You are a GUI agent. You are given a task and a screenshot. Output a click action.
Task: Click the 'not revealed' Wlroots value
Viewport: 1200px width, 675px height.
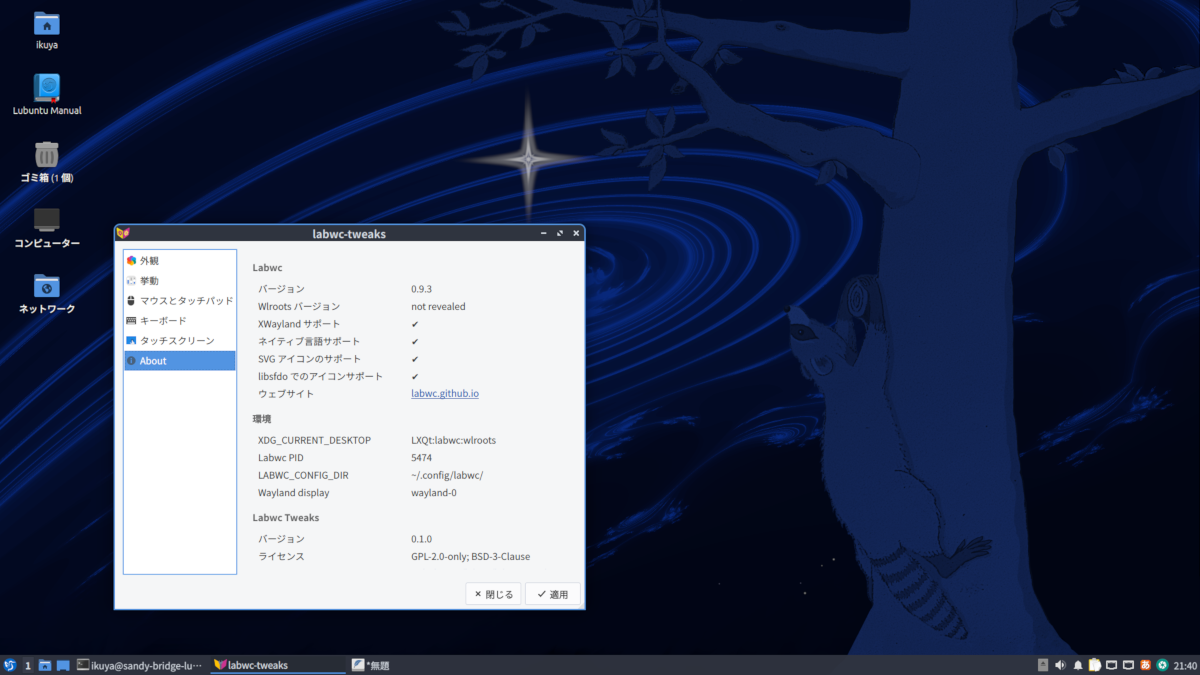pos(438,306)
